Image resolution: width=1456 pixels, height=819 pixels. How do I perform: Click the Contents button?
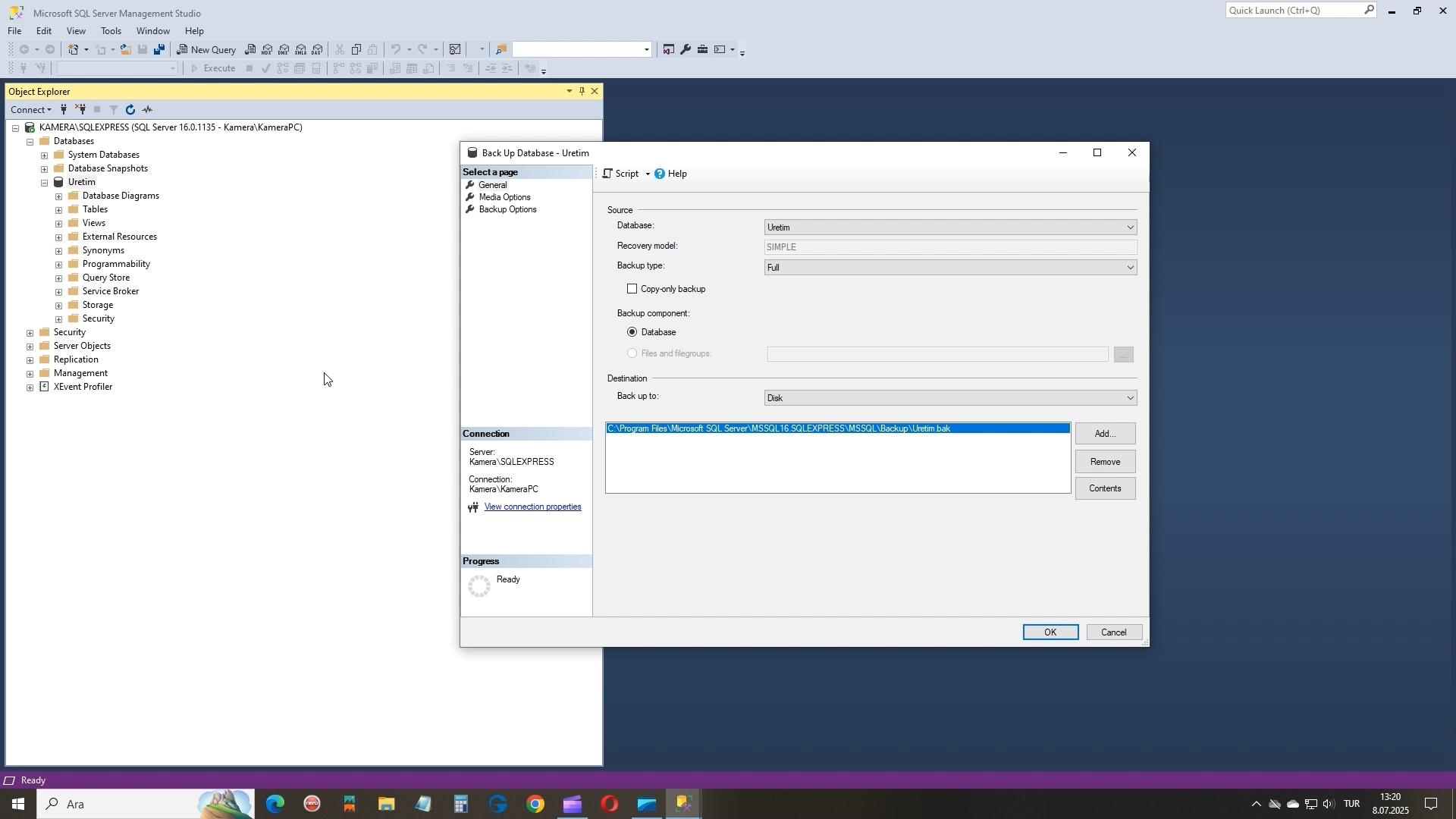point(1105,488)
